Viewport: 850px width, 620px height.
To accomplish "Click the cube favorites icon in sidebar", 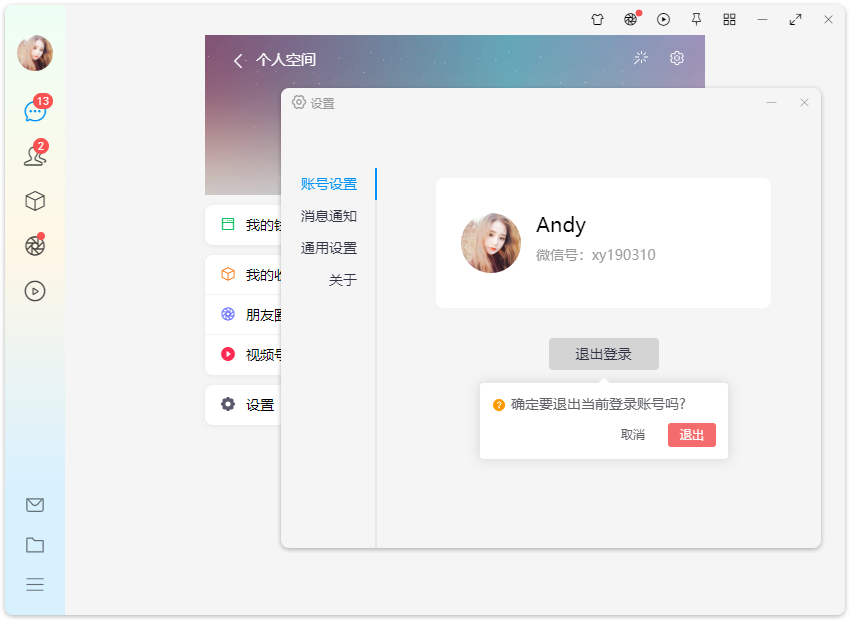I will (x=35, y=201).
